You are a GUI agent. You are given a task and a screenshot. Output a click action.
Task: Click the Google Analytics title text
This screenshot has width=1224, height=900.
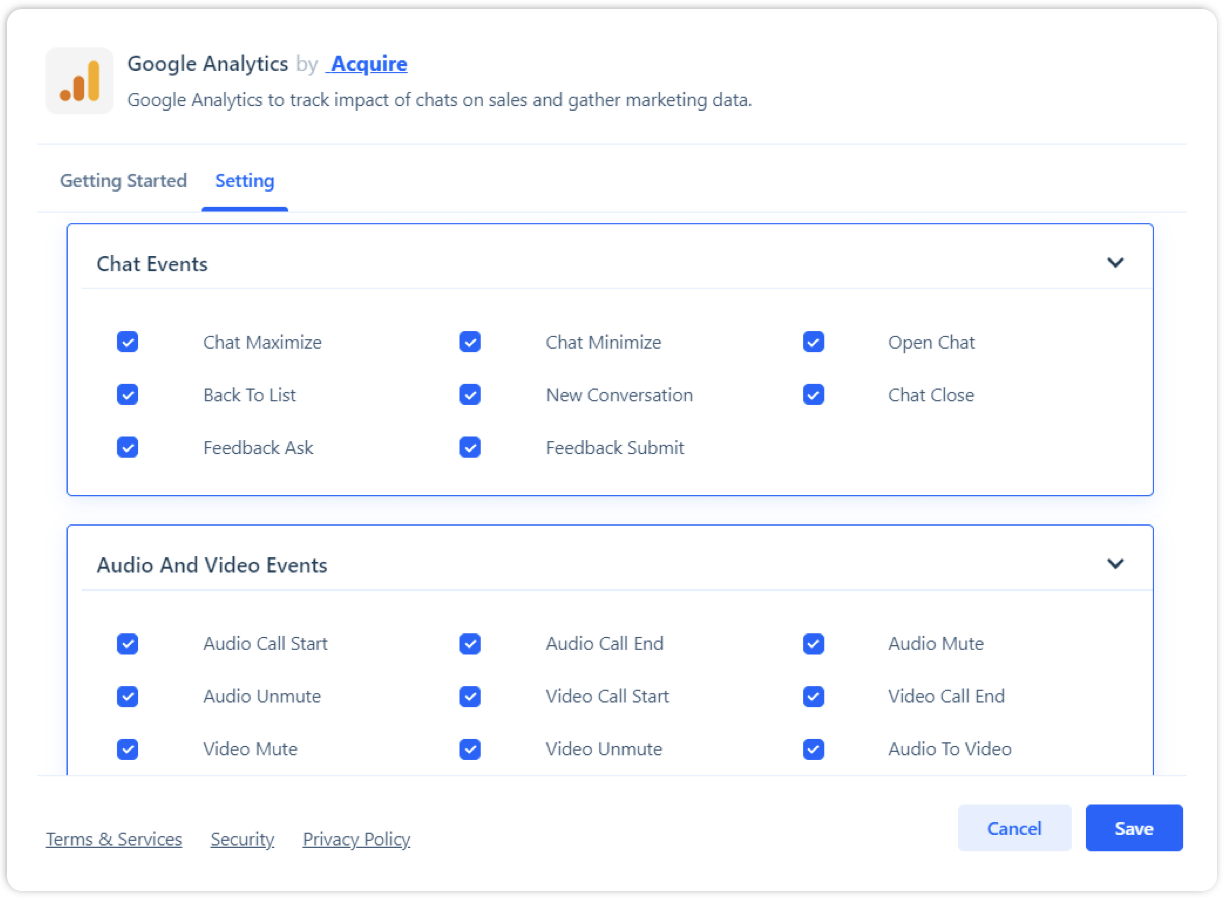point(208,64)
